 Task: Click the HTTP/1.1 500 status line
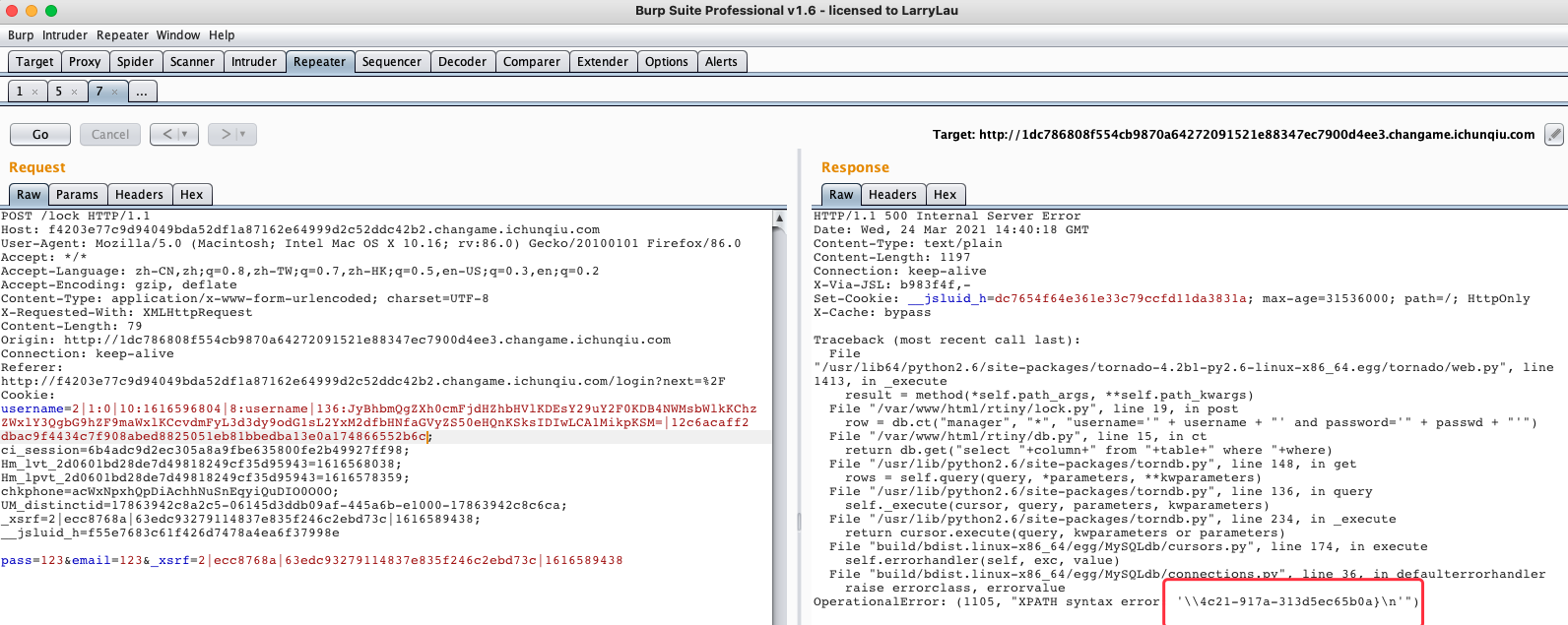[947, 216]
